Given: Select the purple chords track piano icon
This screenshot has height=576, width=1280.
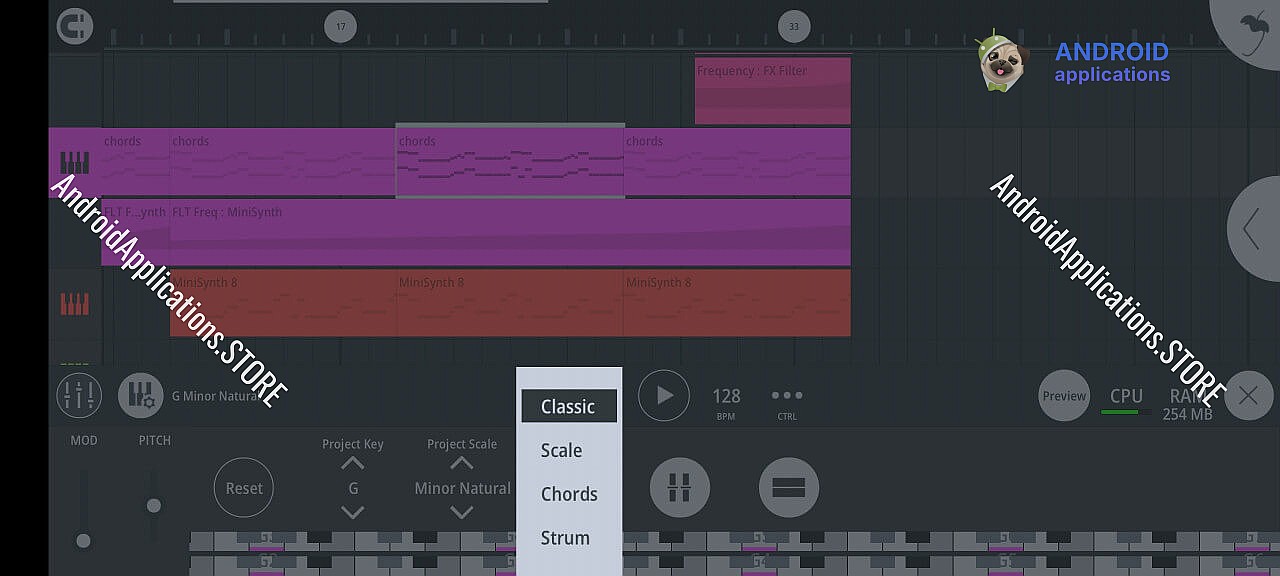Looking at the screenshot, I should (75, 162).
